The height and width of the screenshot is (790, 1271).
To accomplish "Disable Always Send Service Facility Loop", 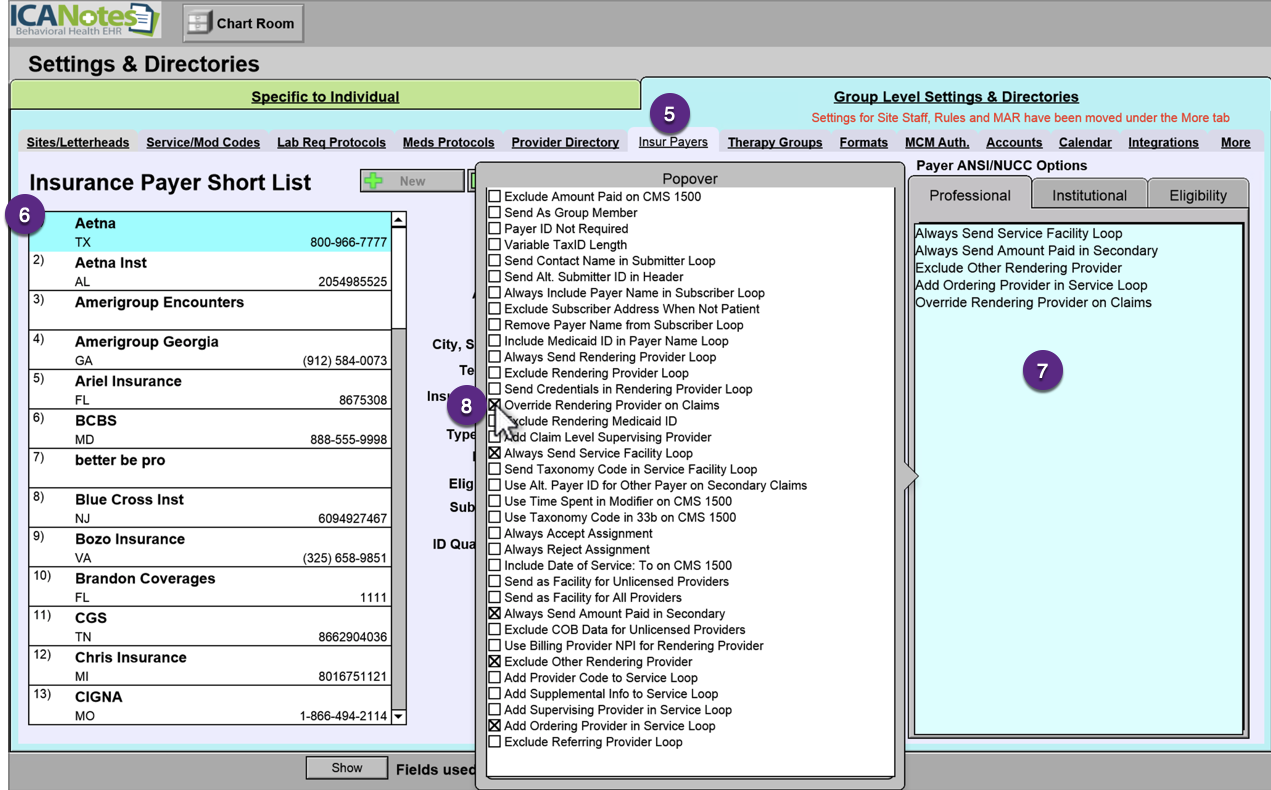I will click(494, 453).
